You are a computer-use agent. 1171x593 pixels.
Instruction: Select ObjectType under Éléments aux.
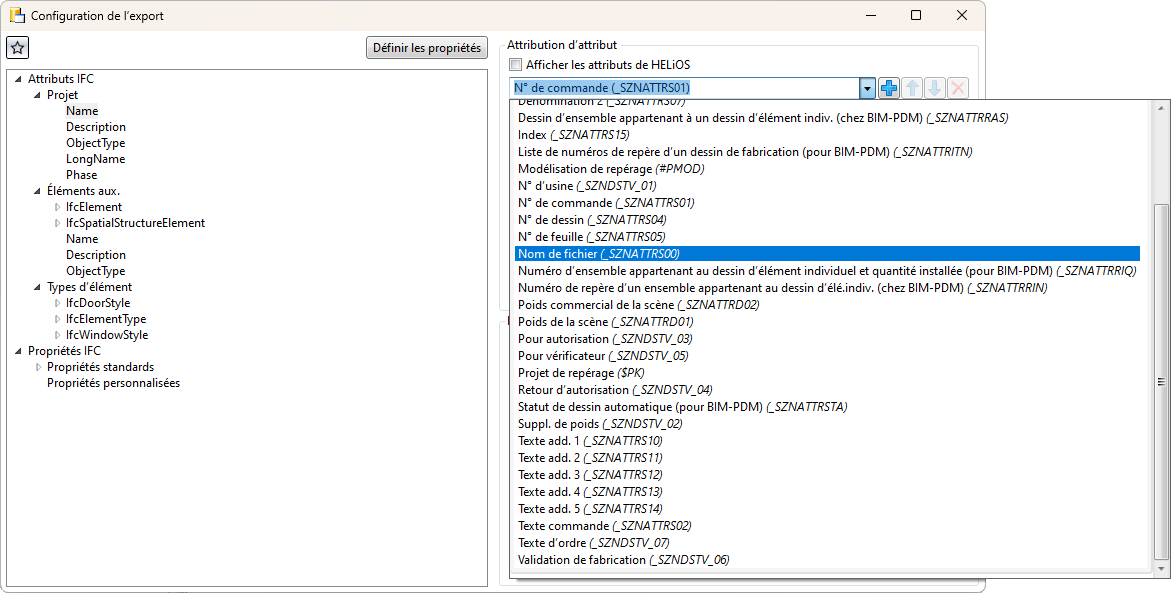coord(96,271)
